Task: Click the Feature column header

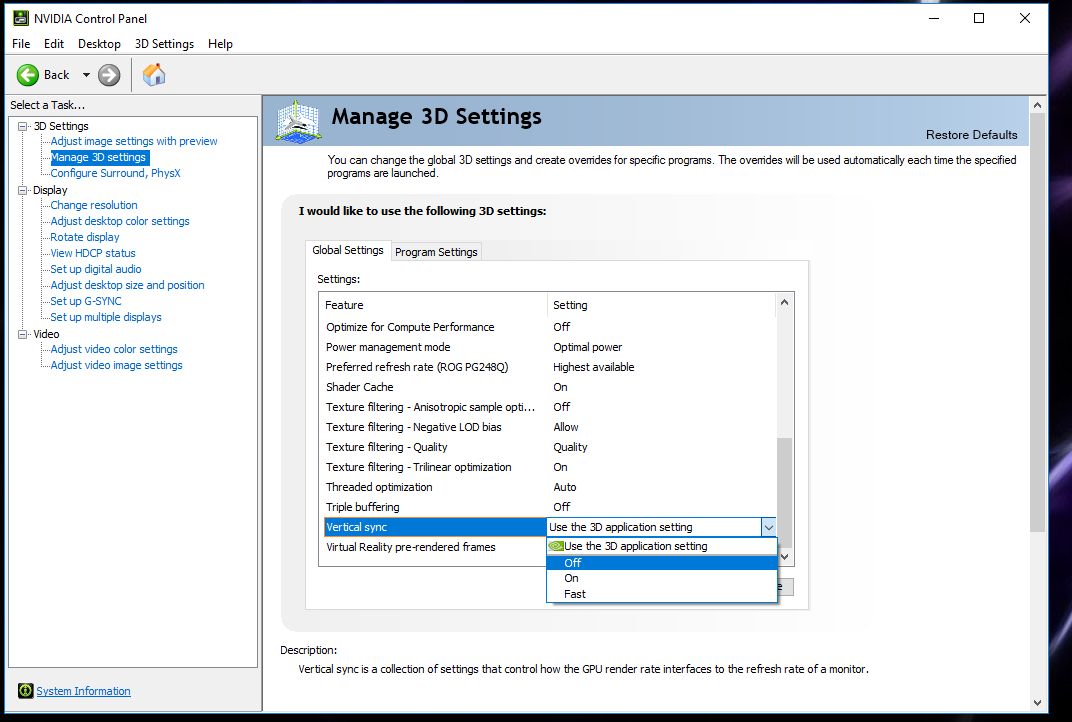Action: pos(433,305)
